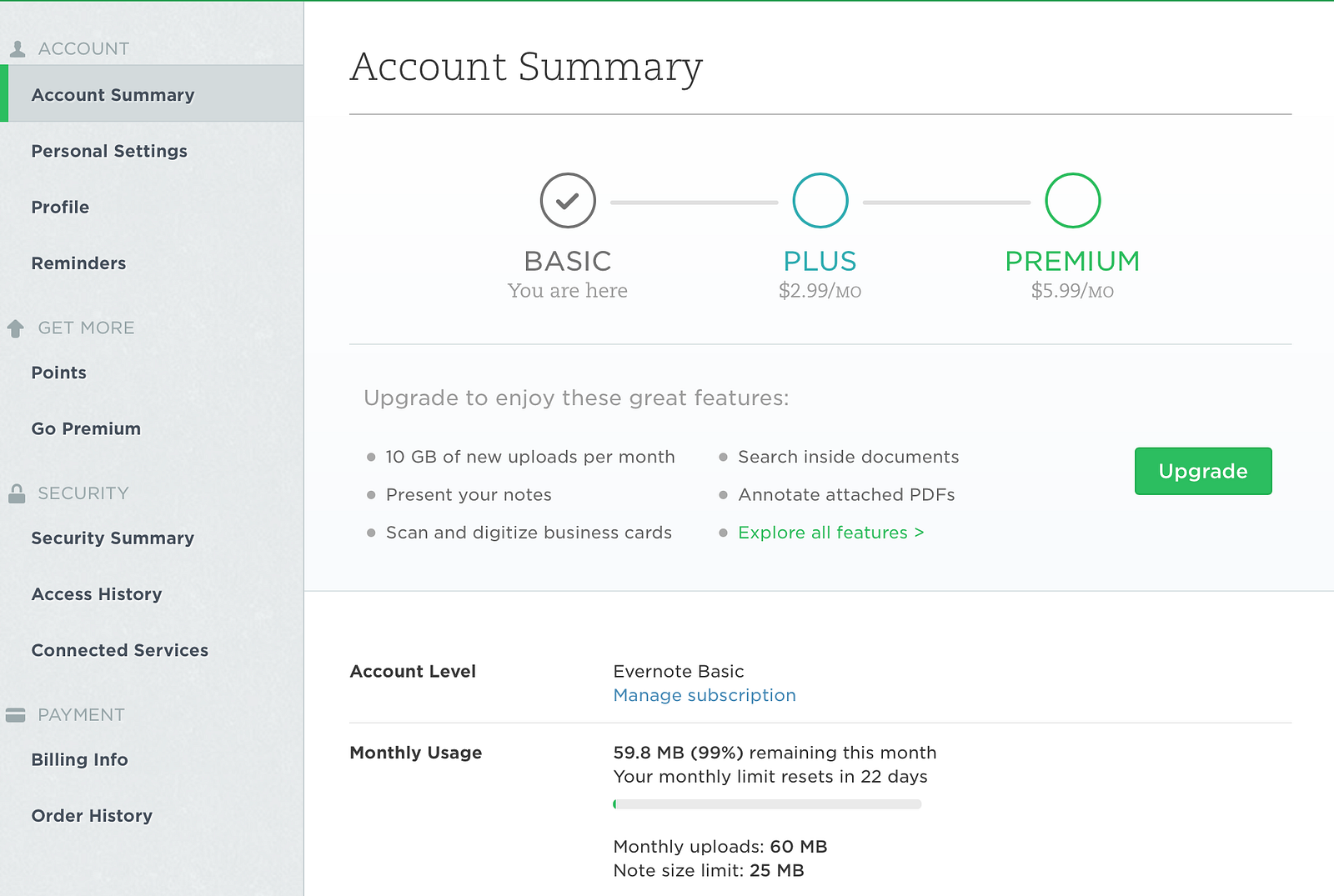This screenshot has height=896, width=1334.
Task: Select the Premium plan circle
Action: point(1072,201)
